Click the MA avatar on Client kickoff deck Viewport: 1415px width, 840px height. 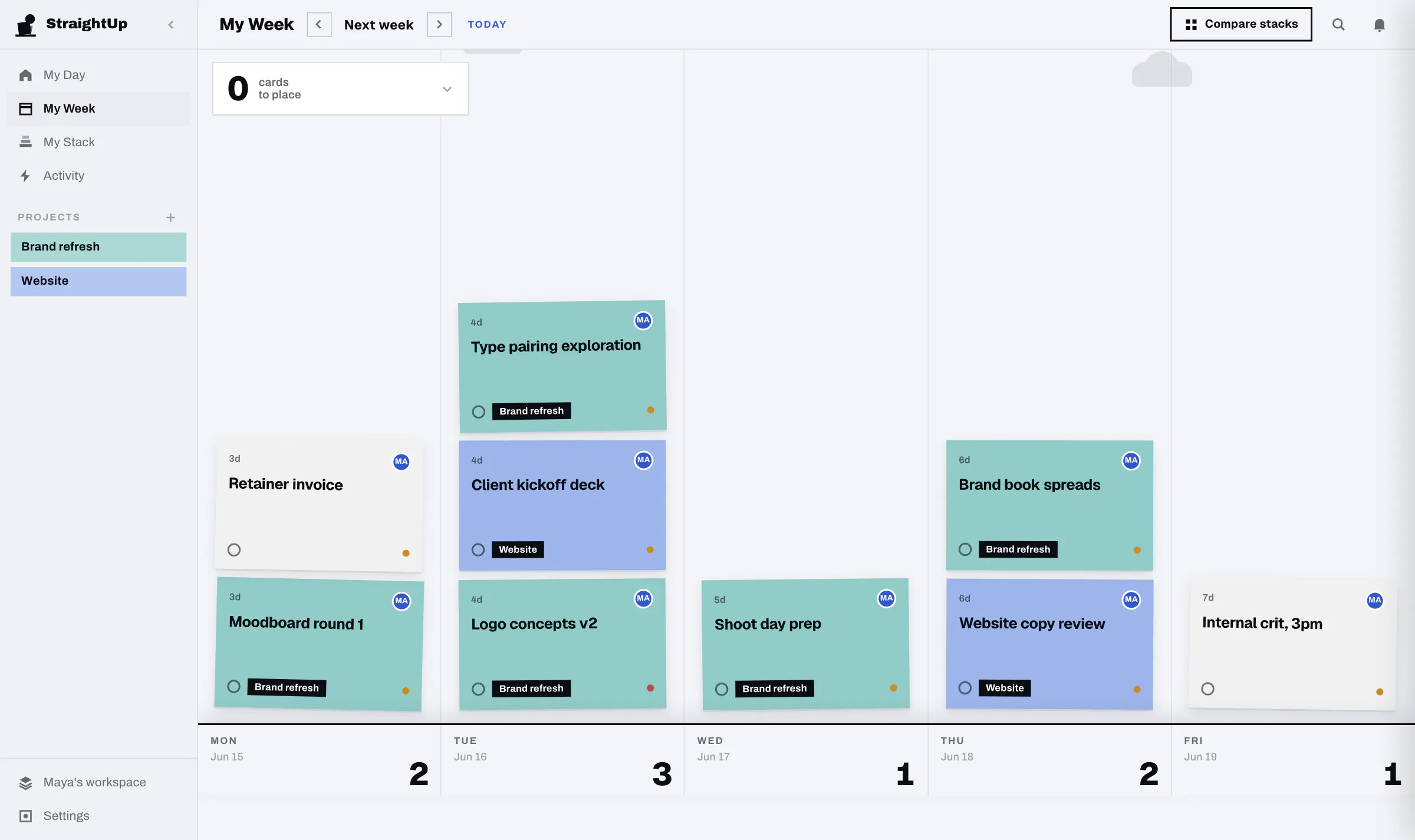point(643,460)
